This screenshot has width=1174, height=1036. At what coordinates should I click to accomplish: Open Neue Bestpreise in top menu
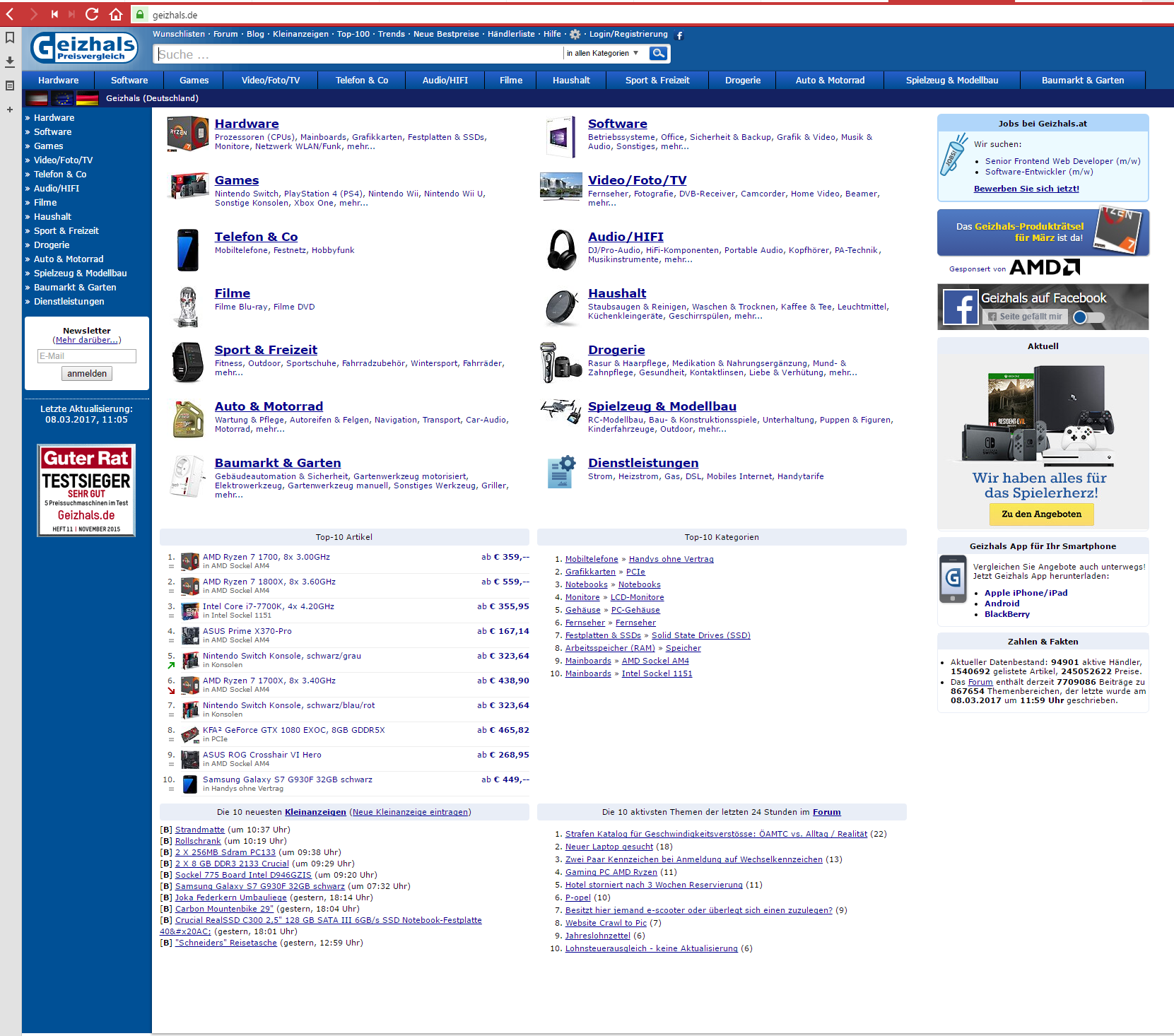[x=446, y=34]
